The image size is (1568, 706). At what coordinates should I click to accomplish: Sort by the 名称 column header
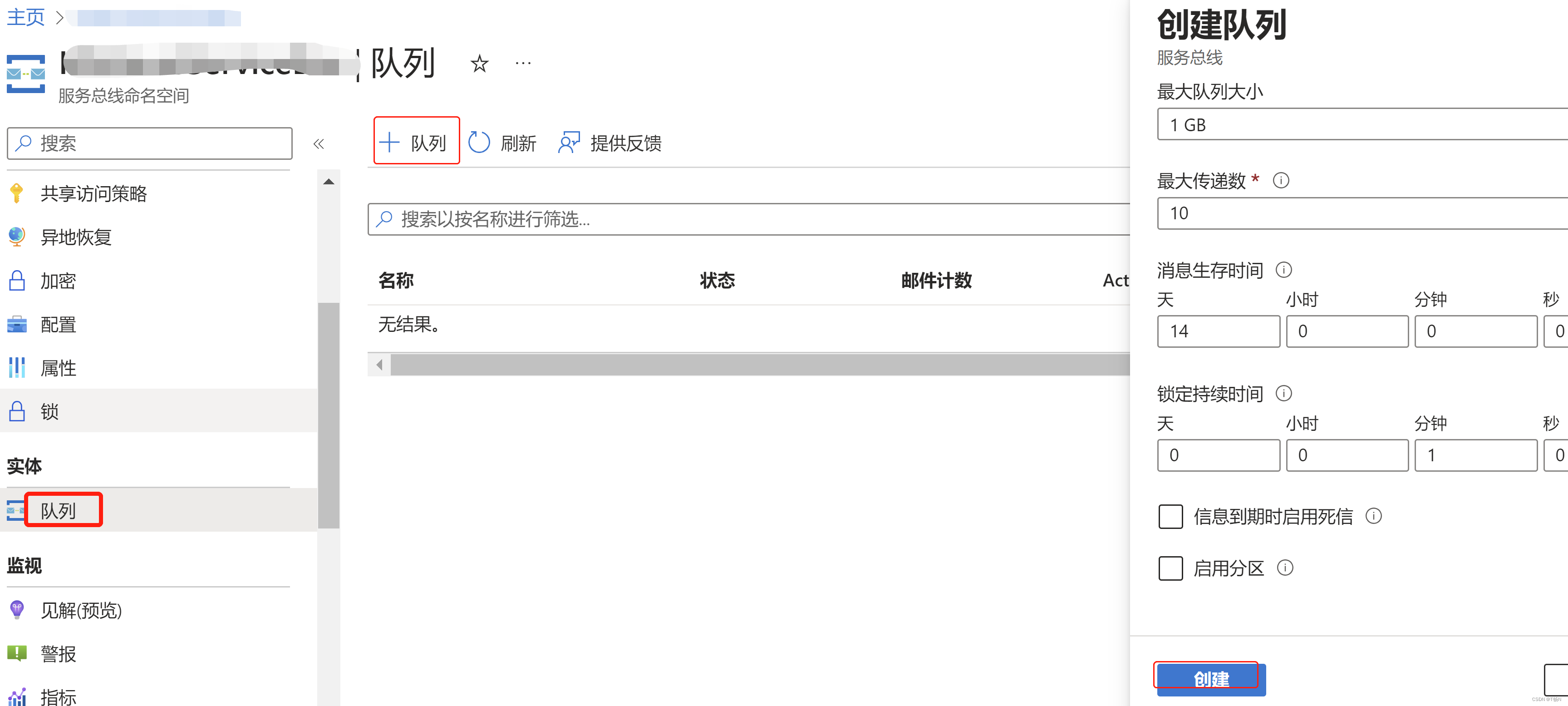[x=396, y=280]
